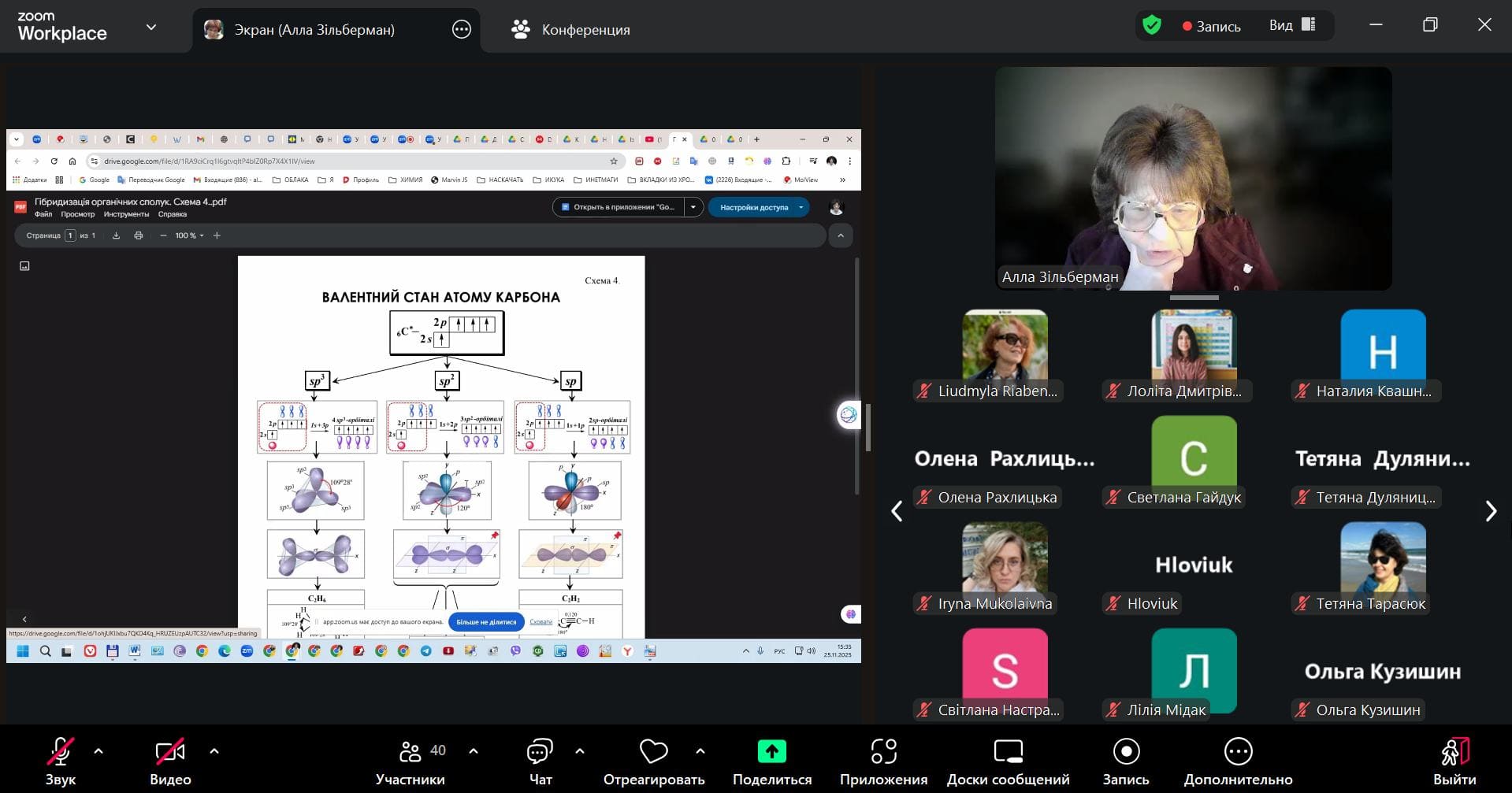Turn on camera with Видео button
1512x793 pixels.
(170, 759)
